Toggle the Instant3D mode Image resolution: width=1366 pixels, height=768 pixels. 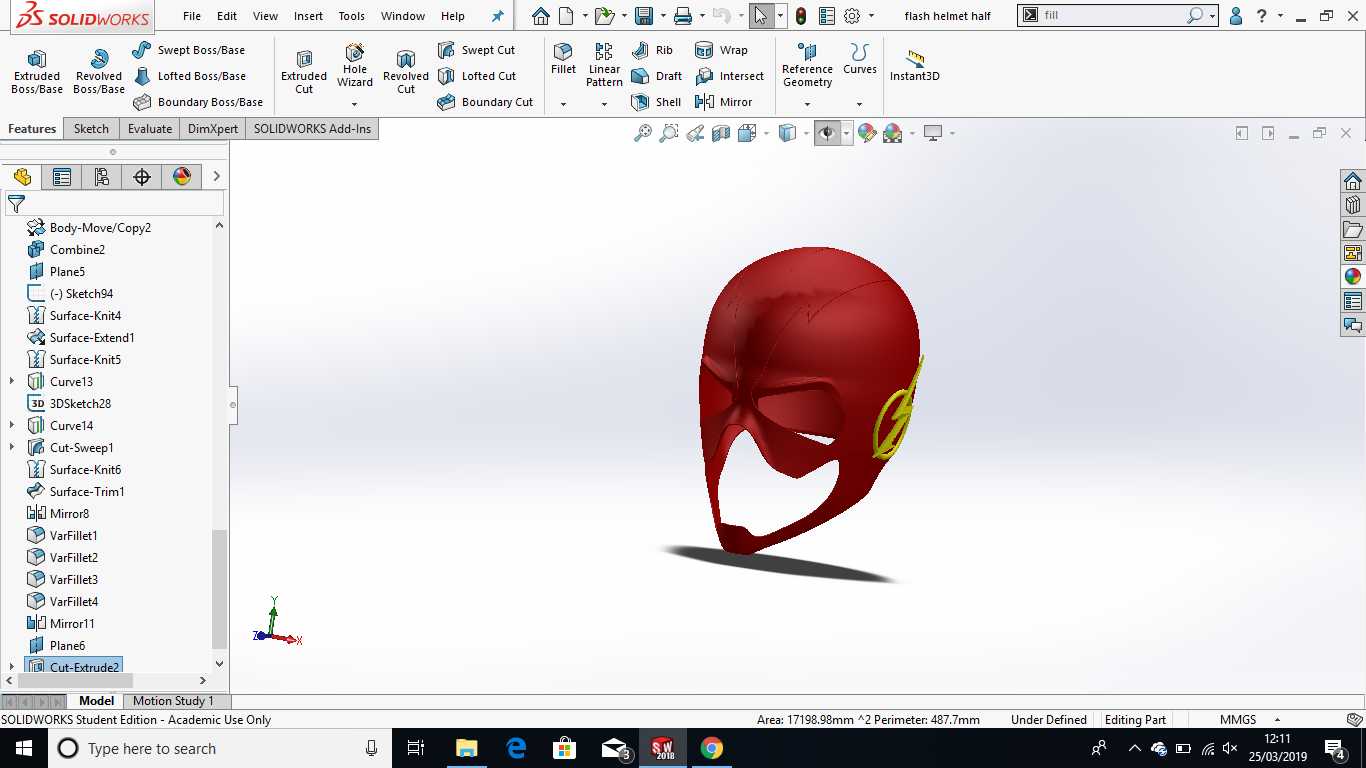pos(914,66)
